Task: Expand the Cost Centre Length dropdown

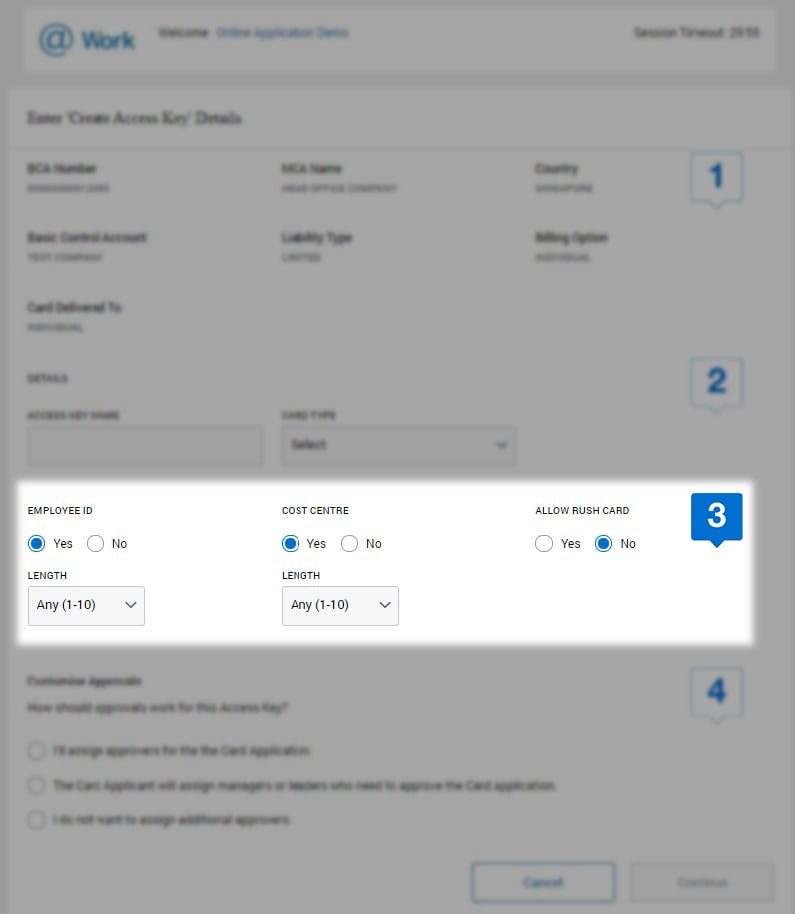Action: (340, 605)
